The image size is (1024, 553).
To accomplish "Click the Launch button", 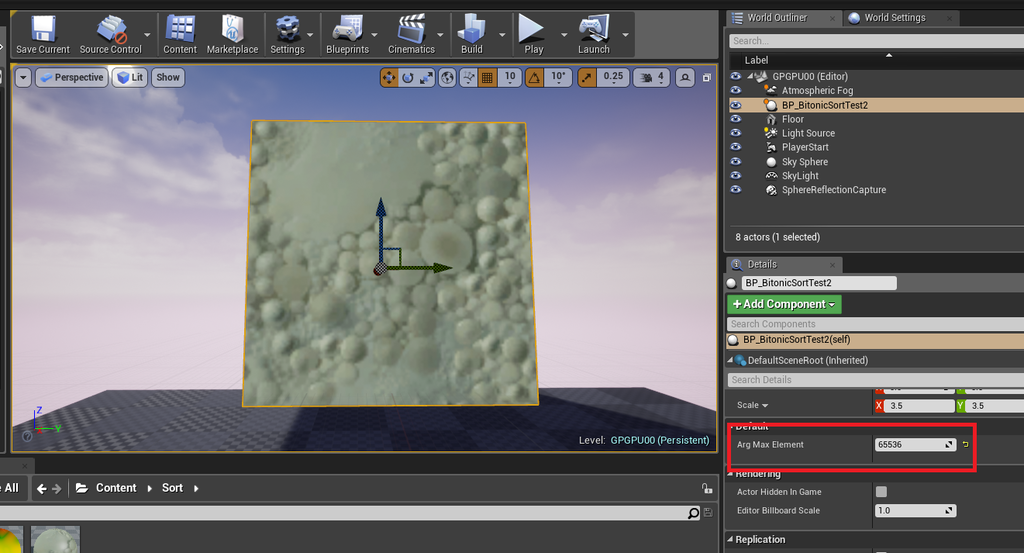I will [x=593, y=35].
